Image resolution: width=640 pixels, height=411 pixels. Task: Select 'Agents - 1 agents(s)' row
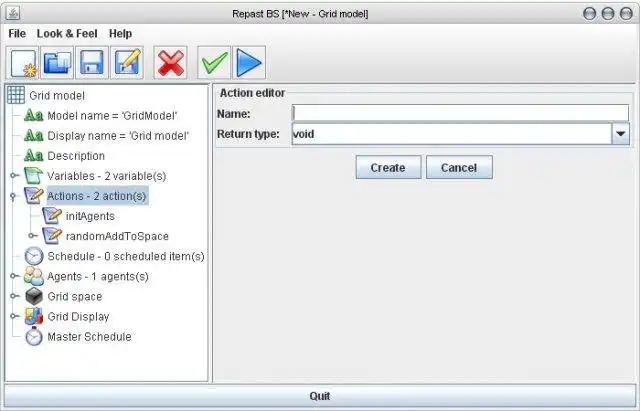click(98, 276)
